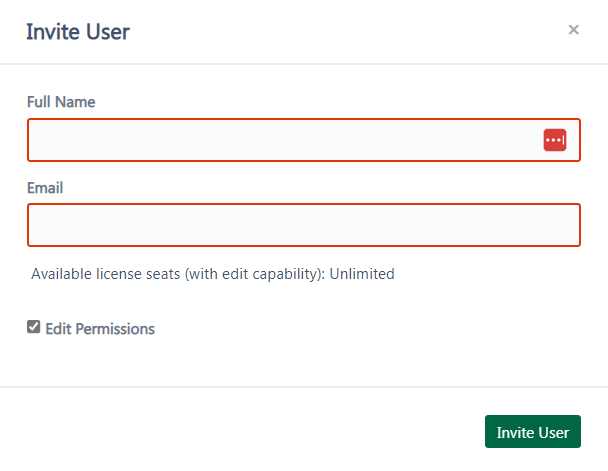Screen dimensions: 608x471
Task: Toggle the checkmark beside Edit Permissions
Action: click(34, 327)
